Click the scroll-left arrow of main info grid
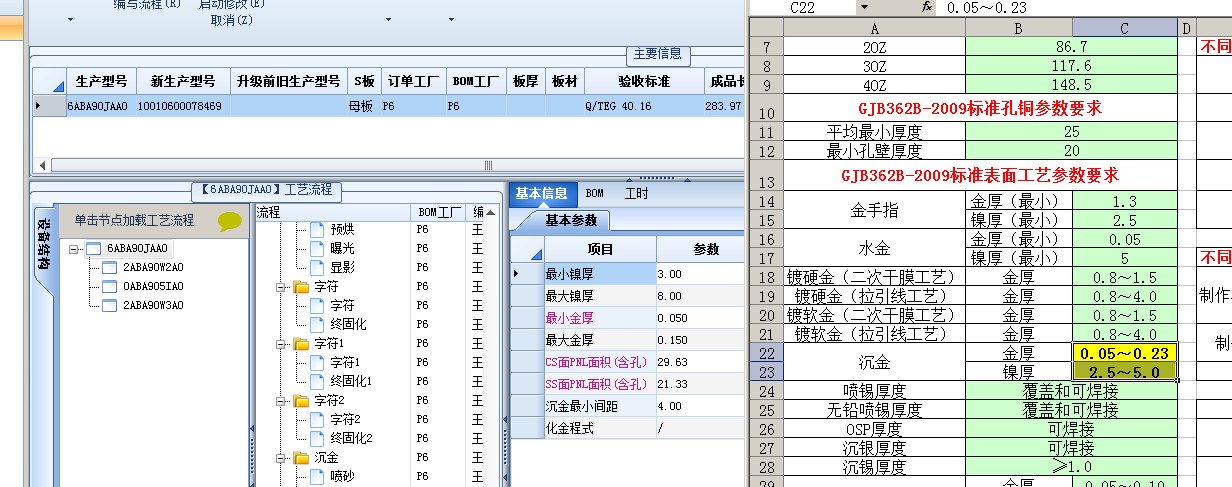Viewport: 1232px width, 487px height. pos(40,165)
